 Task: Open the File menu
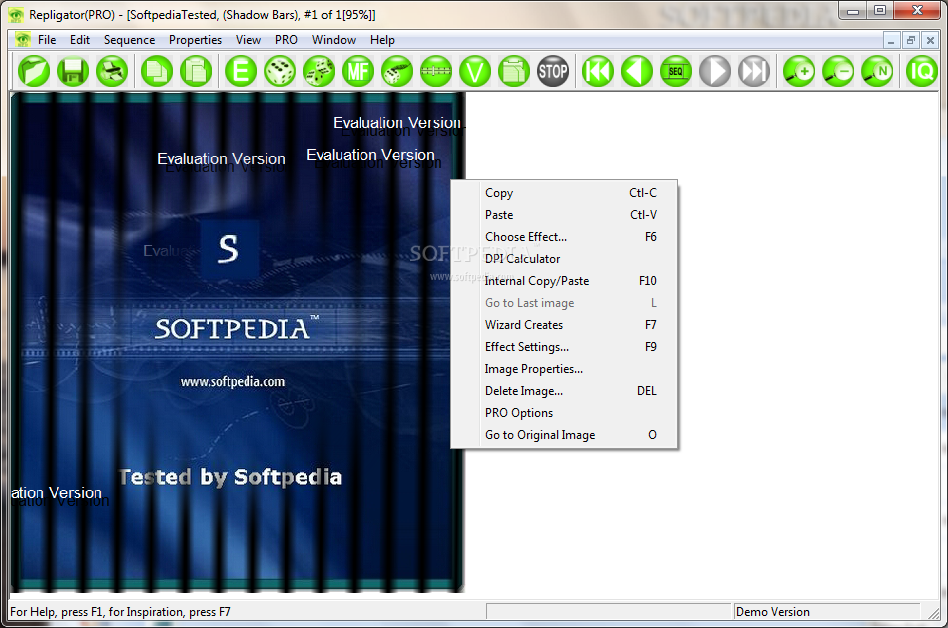point(47,40)
